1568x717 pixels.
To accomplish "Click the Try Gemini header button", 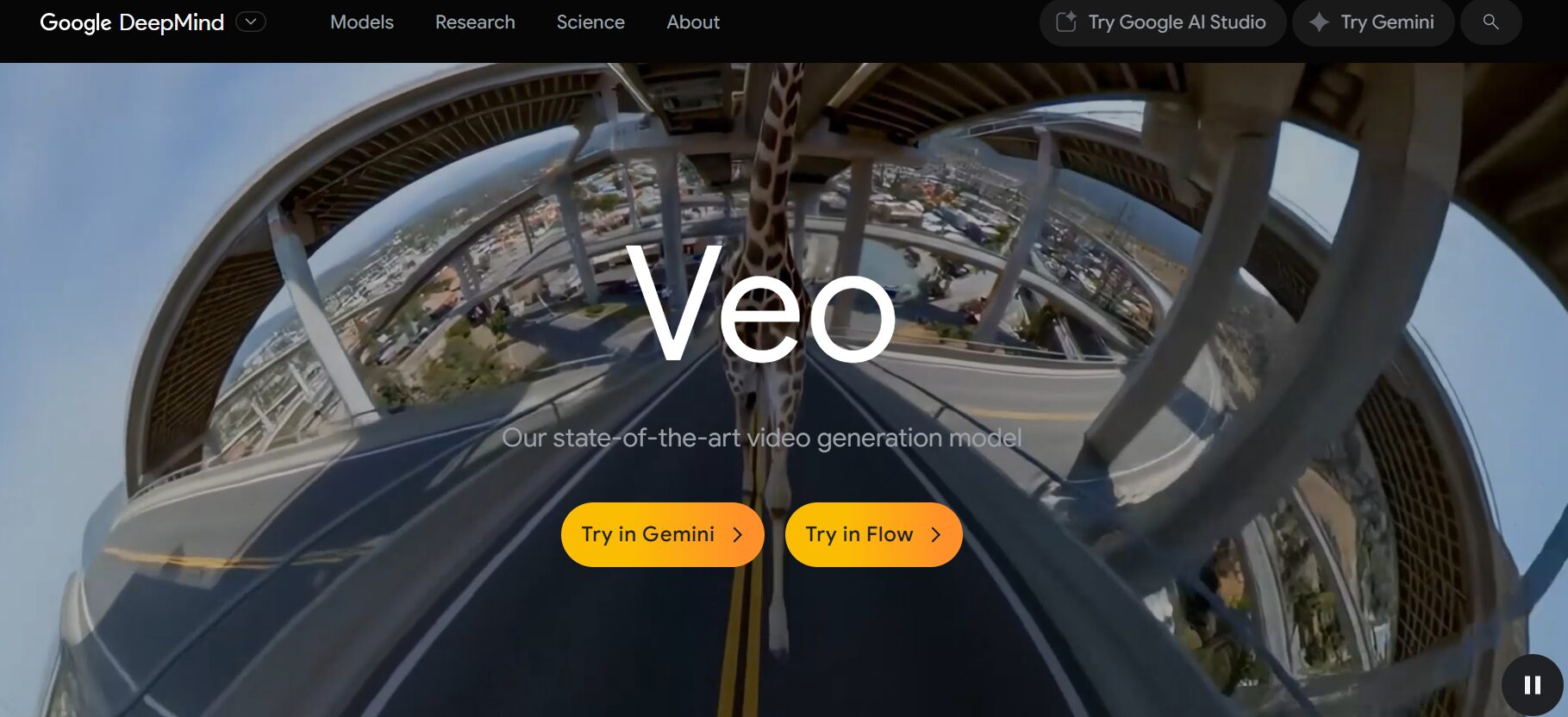I will pos(1373,22).
